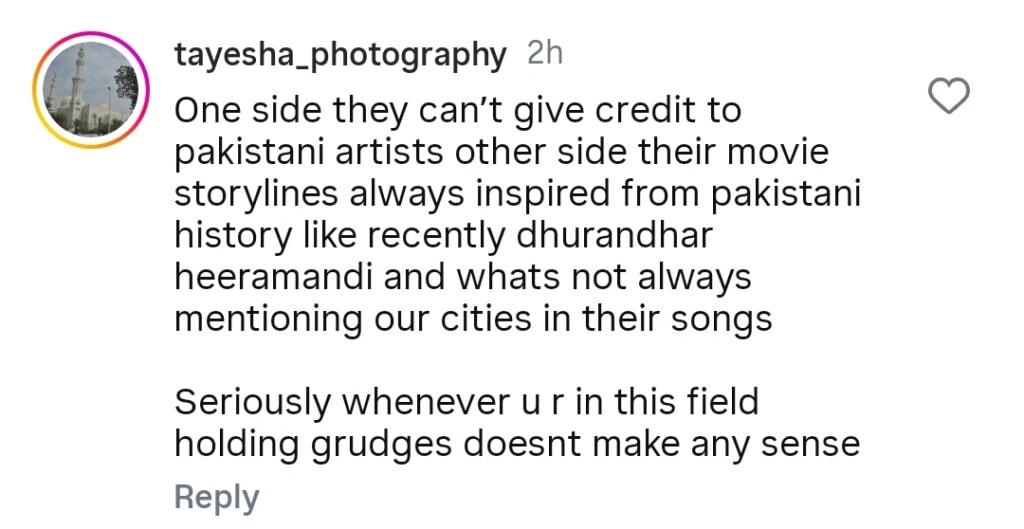Screen dimensions: 1024x529
Task: Like the comment with the heart icon
Action: point(949,96)
